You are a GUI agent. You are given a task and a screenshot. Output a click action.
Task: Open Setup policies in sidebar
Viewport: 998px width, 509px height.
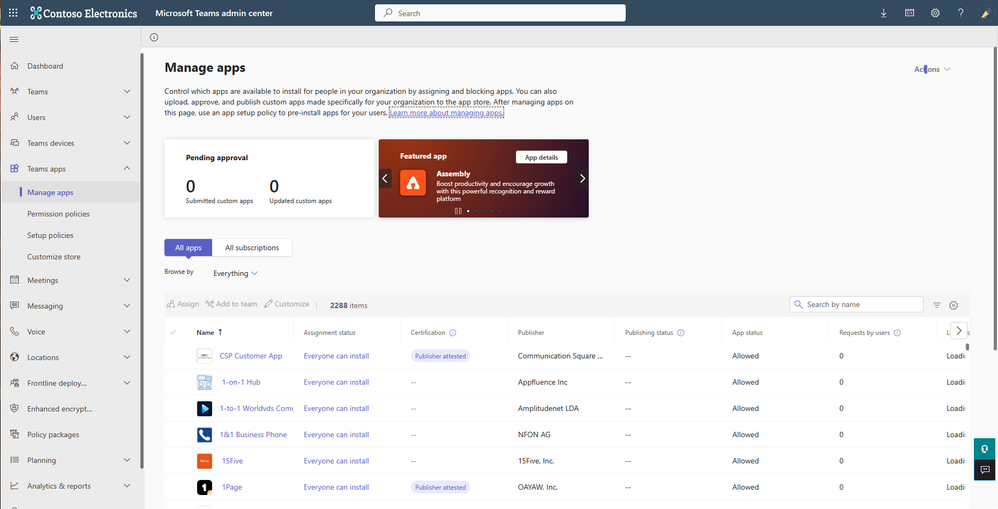tap(50, 235)
